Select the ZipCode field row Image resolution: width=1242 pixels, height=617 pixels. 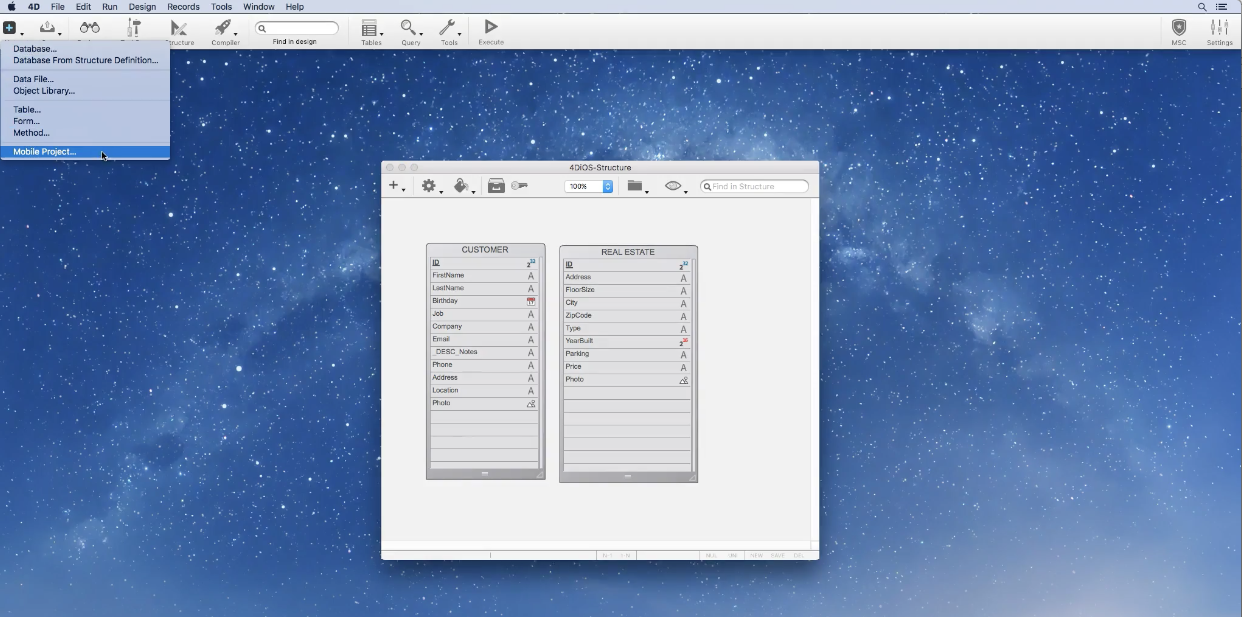pos(627,316)
